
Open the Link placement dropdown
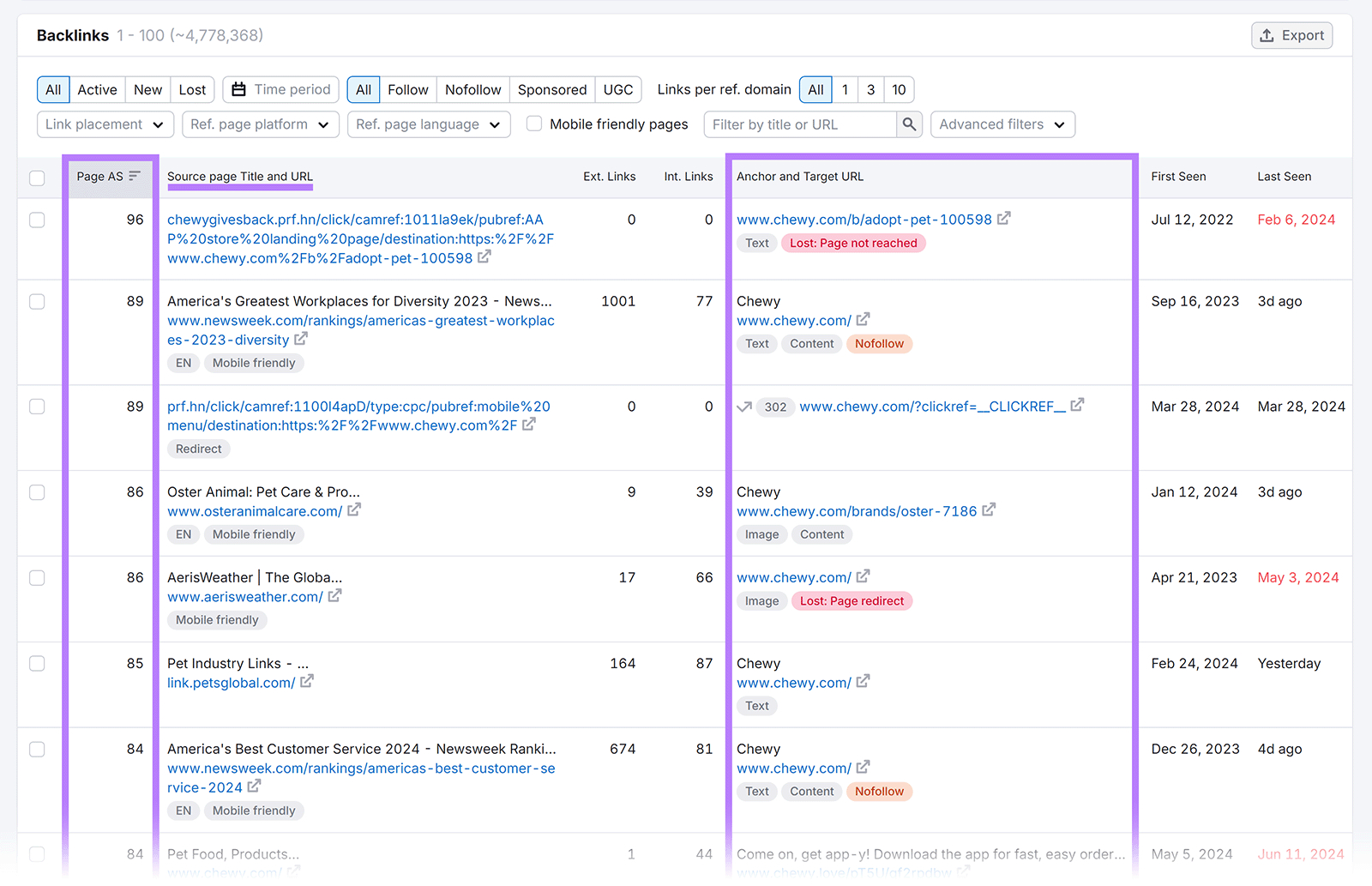[105, 124]
